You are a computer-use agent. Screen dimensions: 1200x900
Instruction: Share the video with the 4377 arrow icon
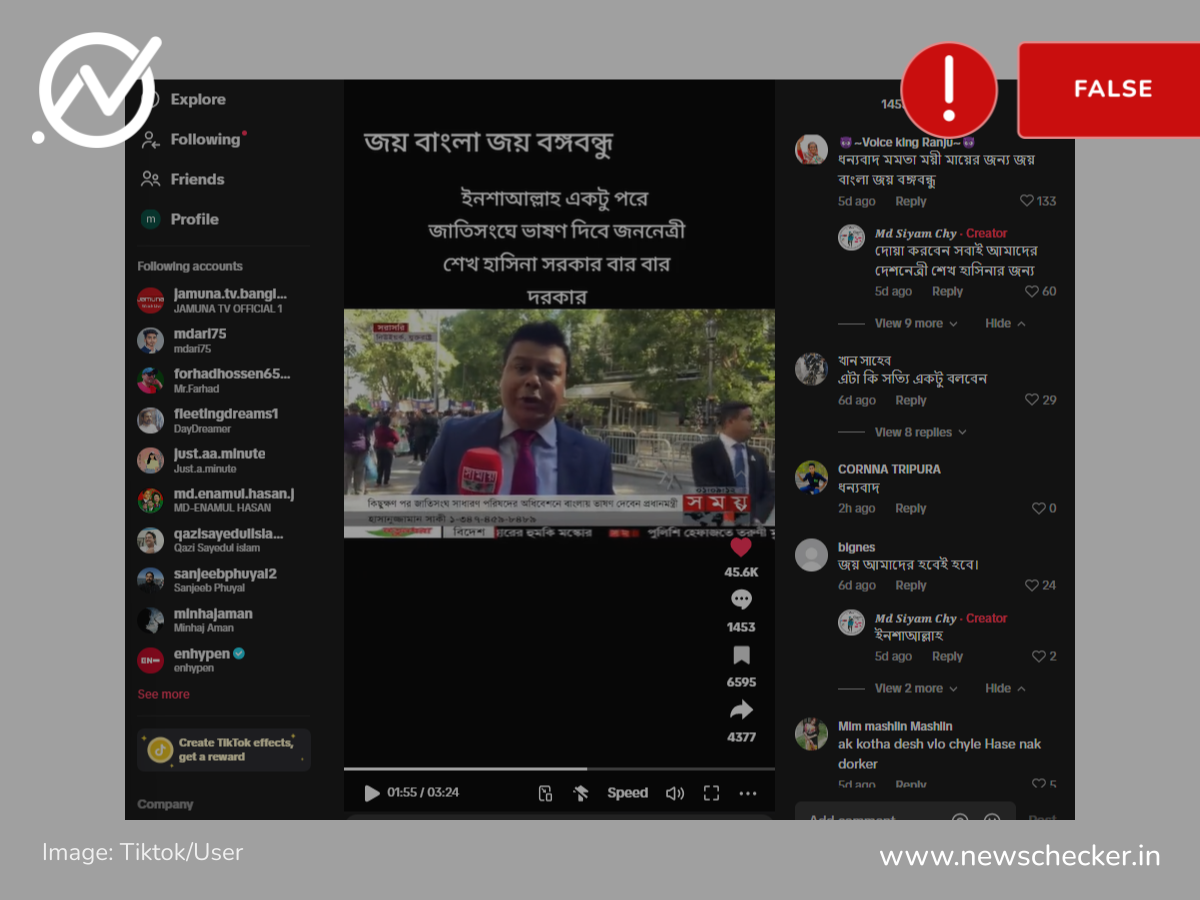click(x=741, y=710)
